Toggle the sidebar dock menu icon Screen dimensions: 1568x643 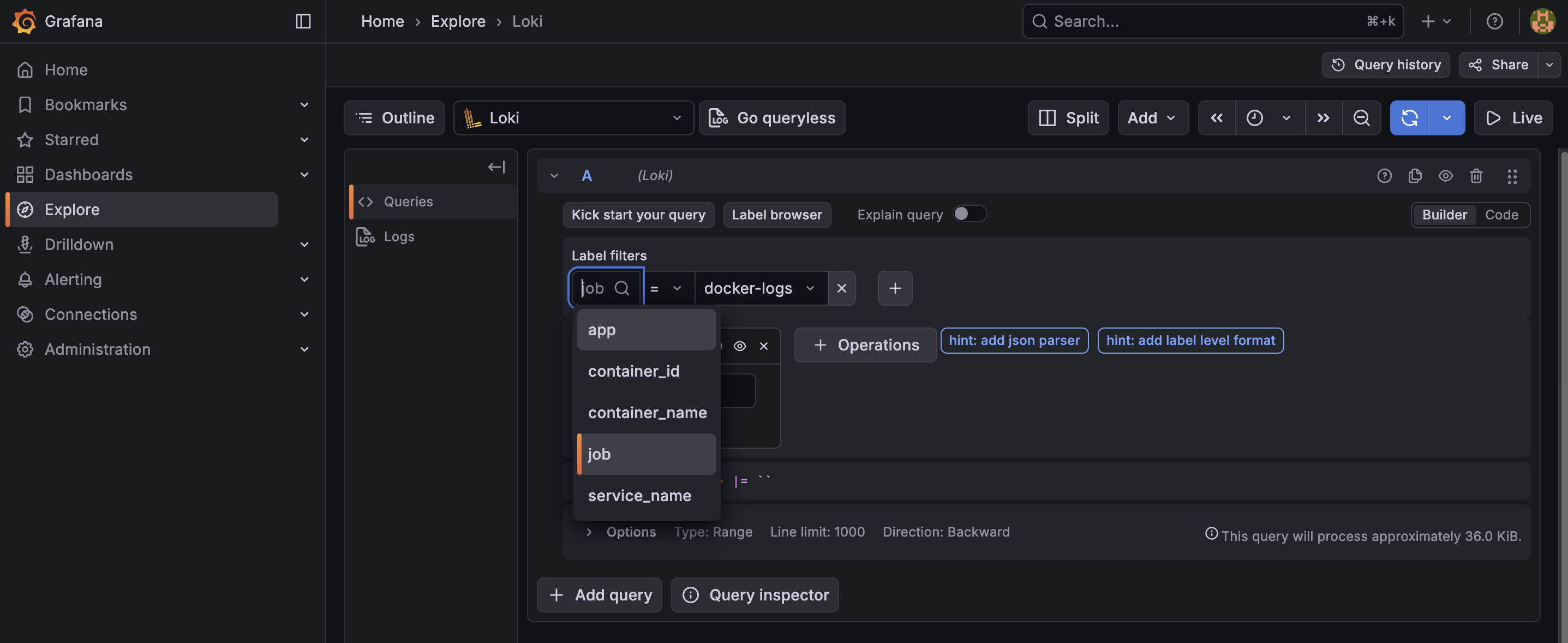[x=303, y=21]
